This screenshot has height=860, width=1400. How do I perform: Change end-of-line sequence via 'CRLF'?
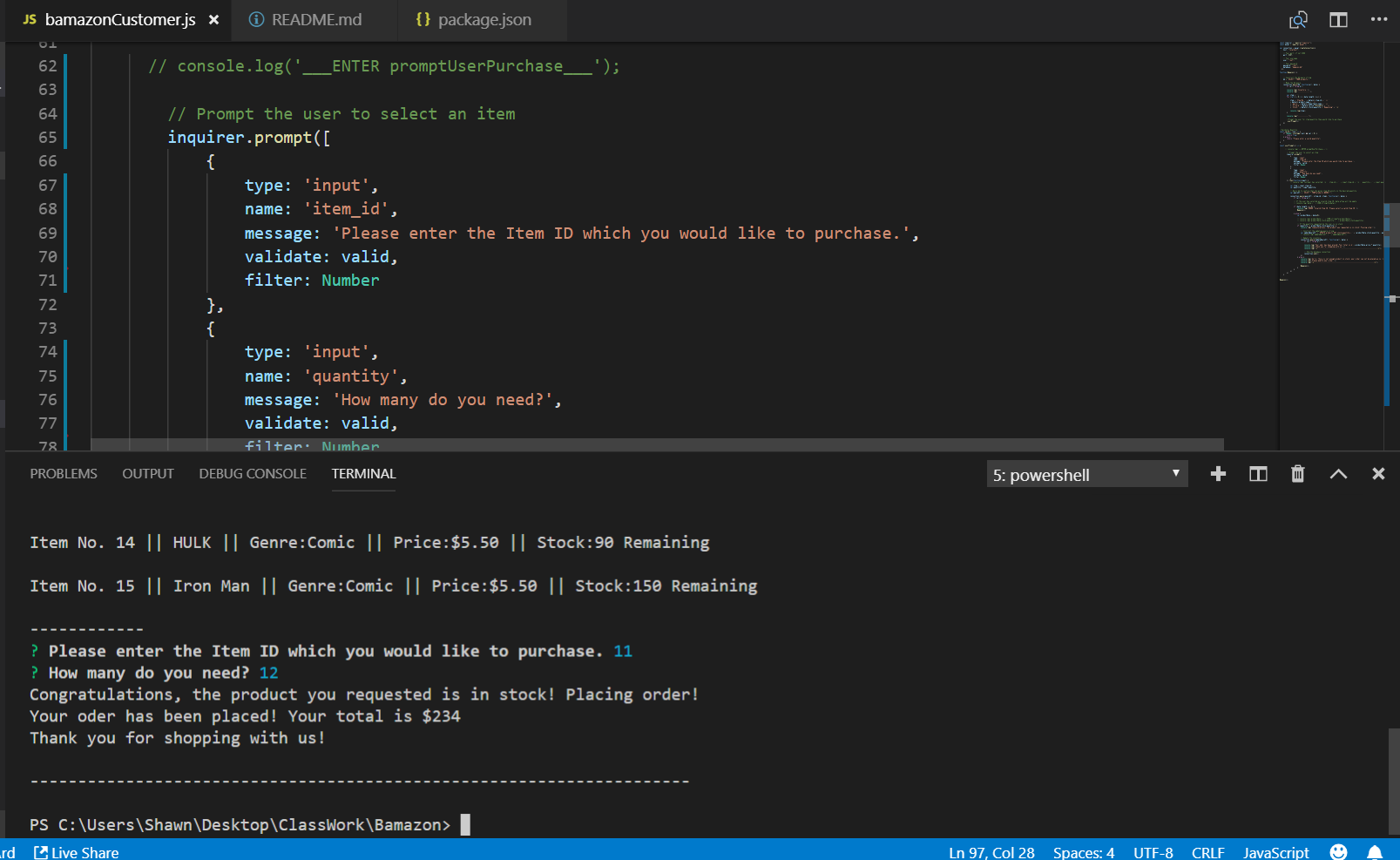(1208, 852)
